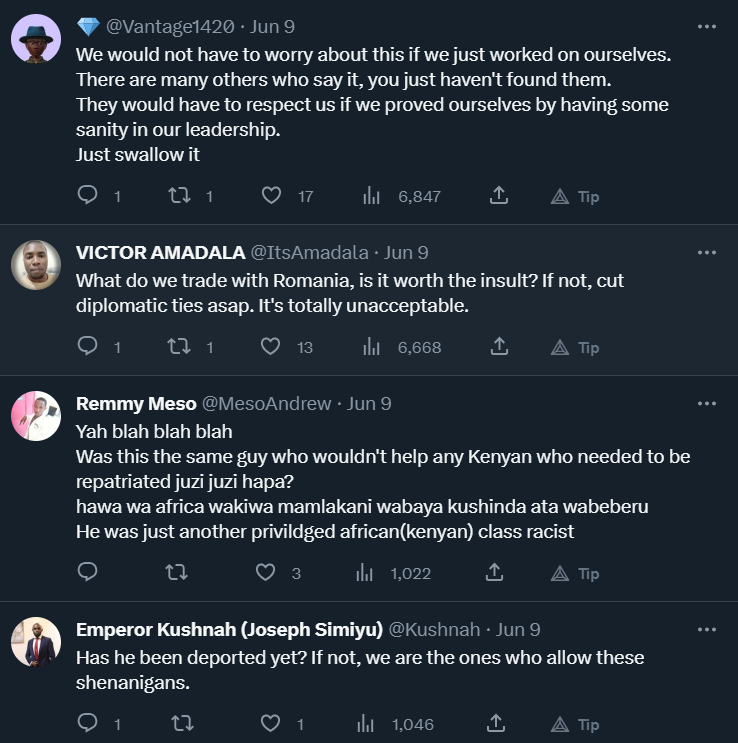Image resolution: width=738 pixels, height=743 pixels.
Task: Share the Vantage1420 tweet
Action: coord(500,196)
